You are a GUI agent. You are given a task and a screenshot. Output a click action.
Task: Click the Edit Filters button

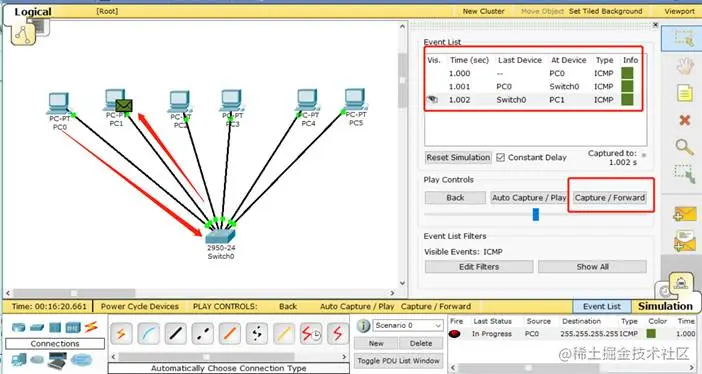click(x=479, y=267)
